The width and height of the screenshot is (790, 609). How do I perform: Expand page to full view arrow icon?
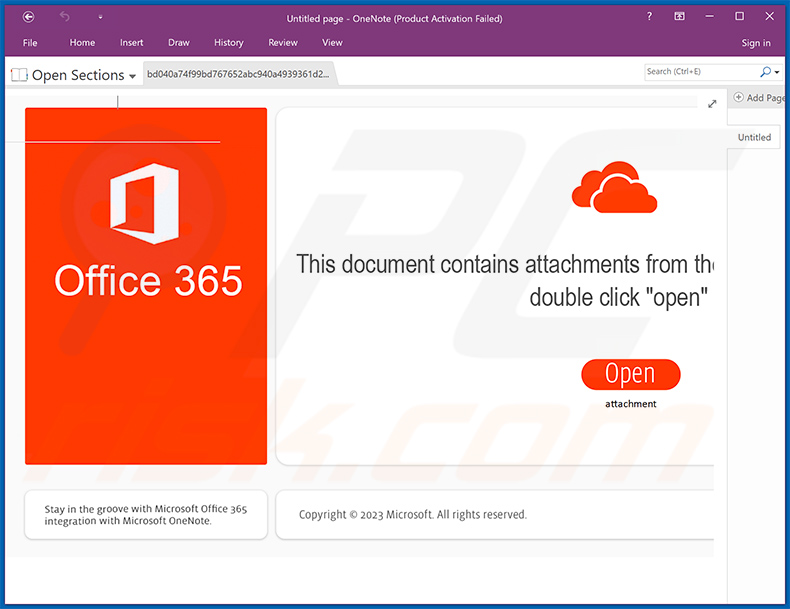pos(712,104)
